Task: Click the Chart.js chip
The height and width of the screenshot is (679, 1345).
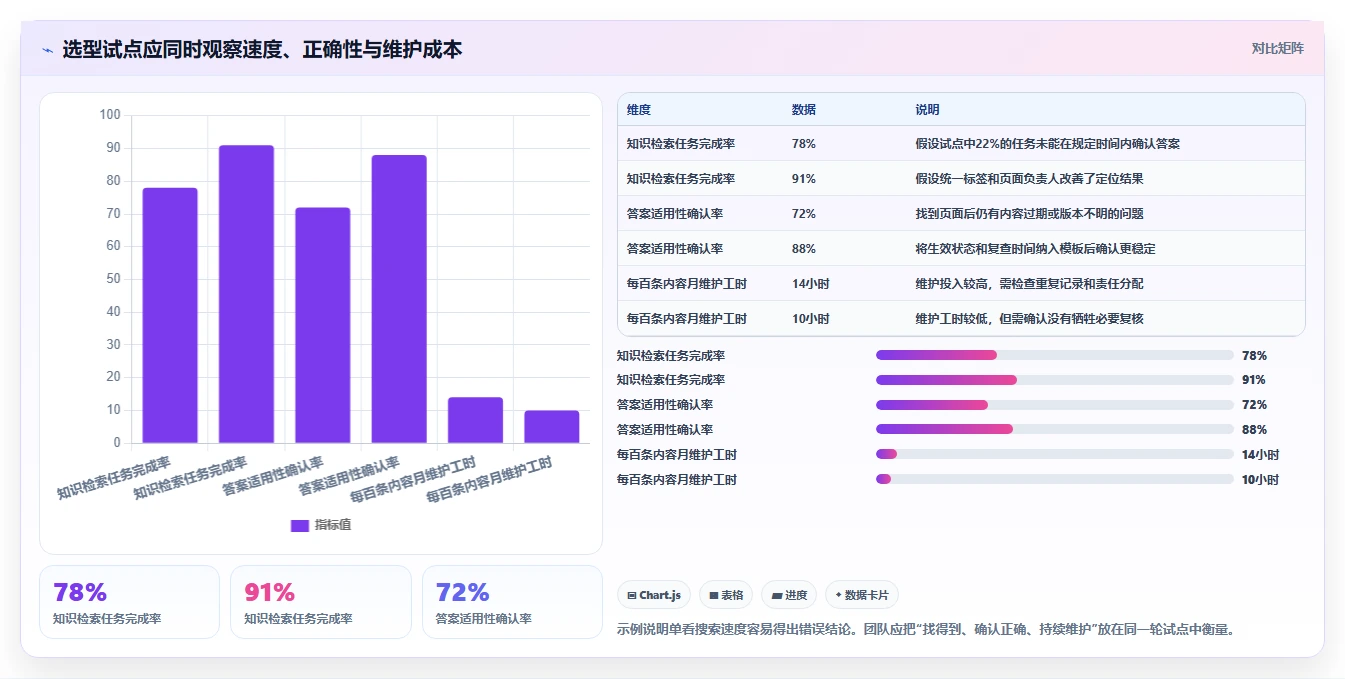Action: [654, 595]
